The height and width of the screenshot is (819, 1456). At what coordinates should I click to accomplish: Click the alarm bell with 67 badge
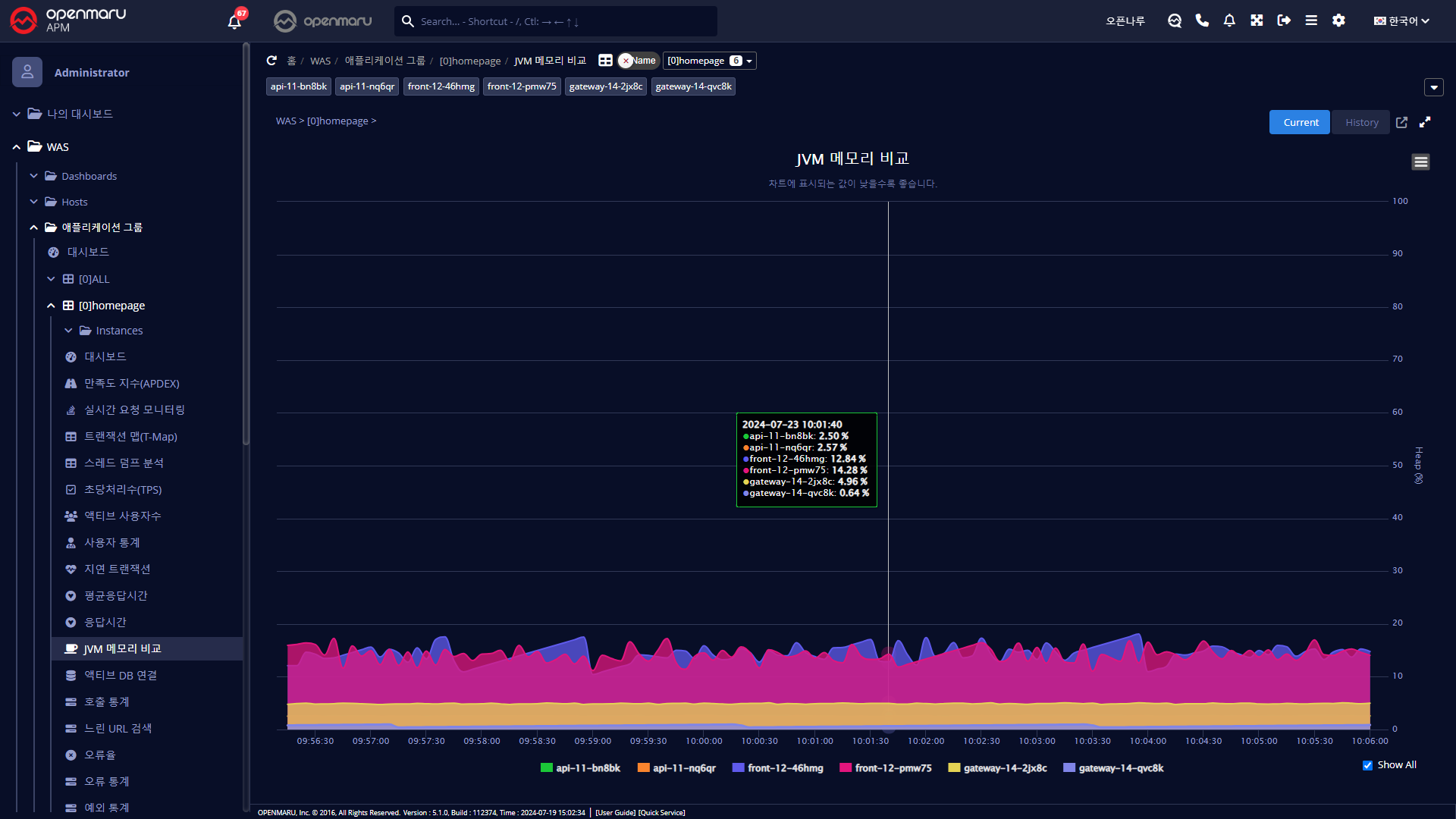coord(235,21)
